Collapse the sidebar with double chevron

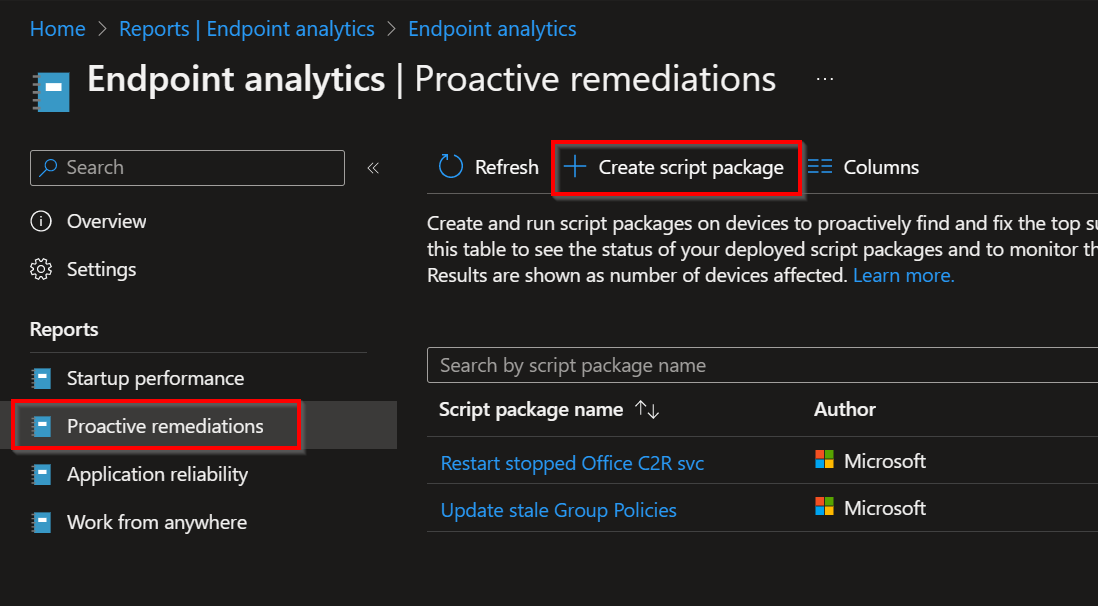pyautogui.click(x=373, y=167)
